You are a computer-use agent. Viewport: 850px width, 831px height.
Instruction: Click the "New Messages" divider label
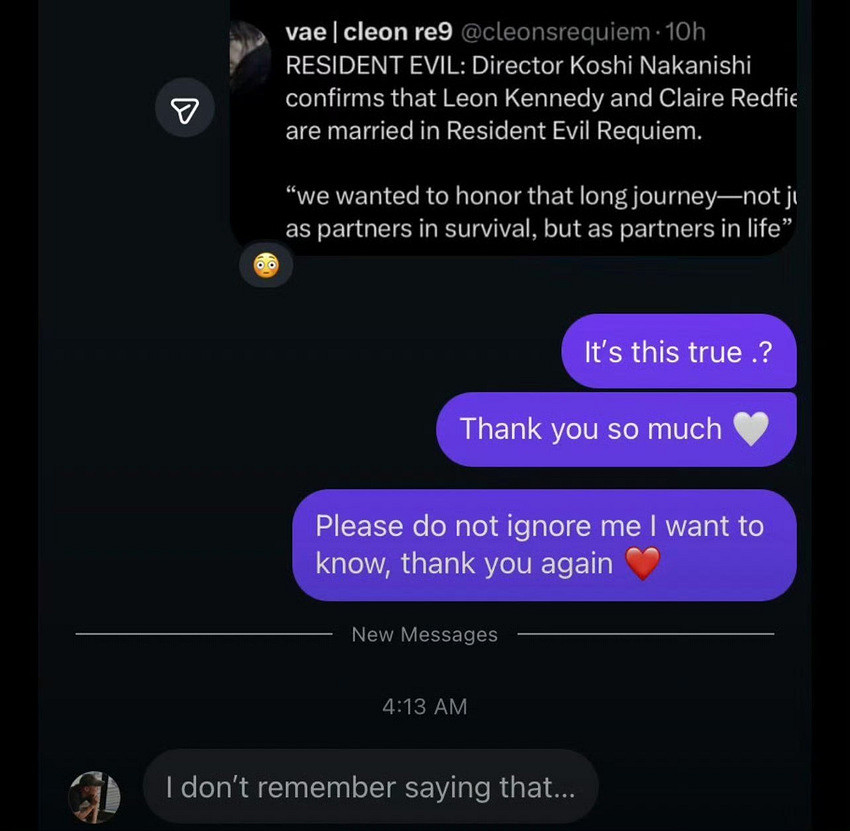(424, 634)
